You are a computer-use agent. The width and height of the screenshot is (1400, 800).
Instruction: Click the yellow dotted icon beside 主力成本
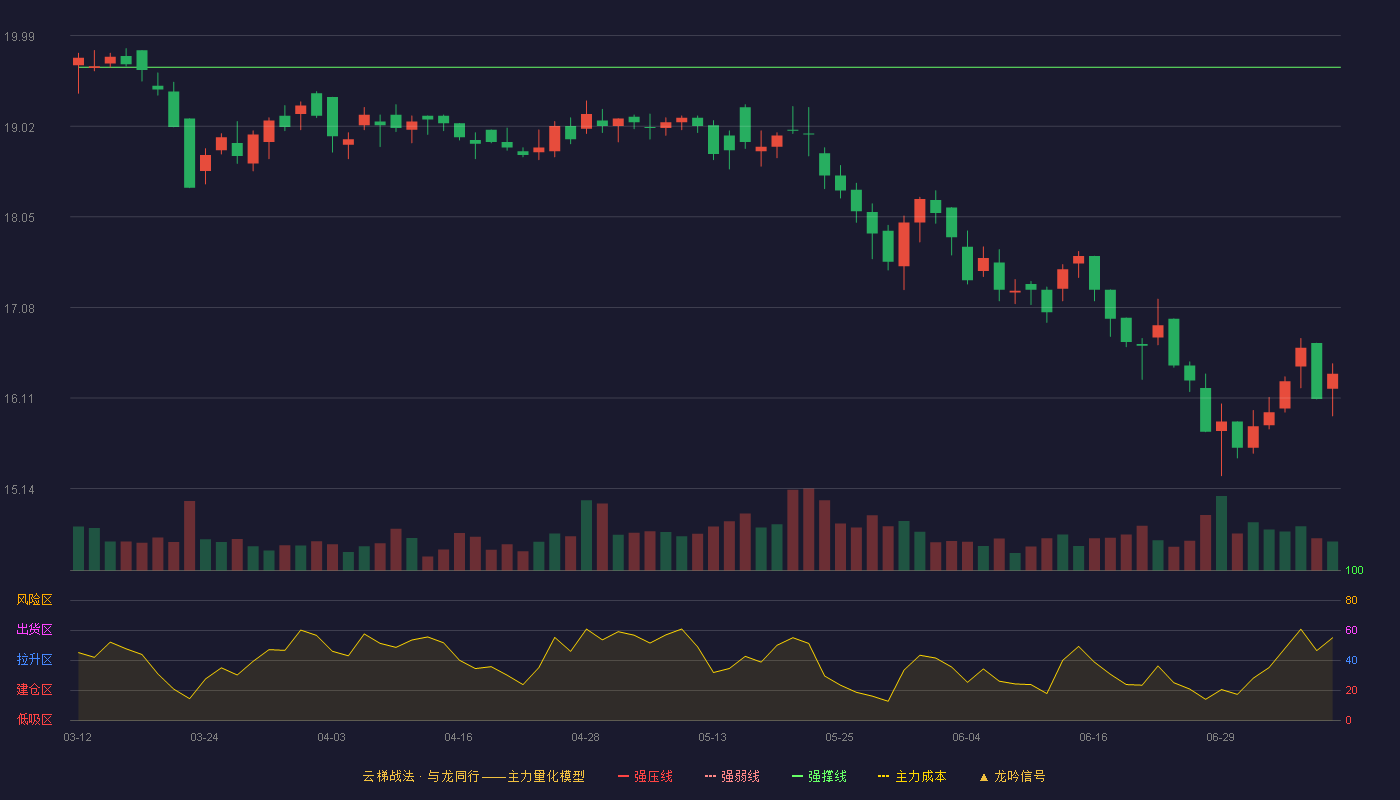(x=884, y=776)
